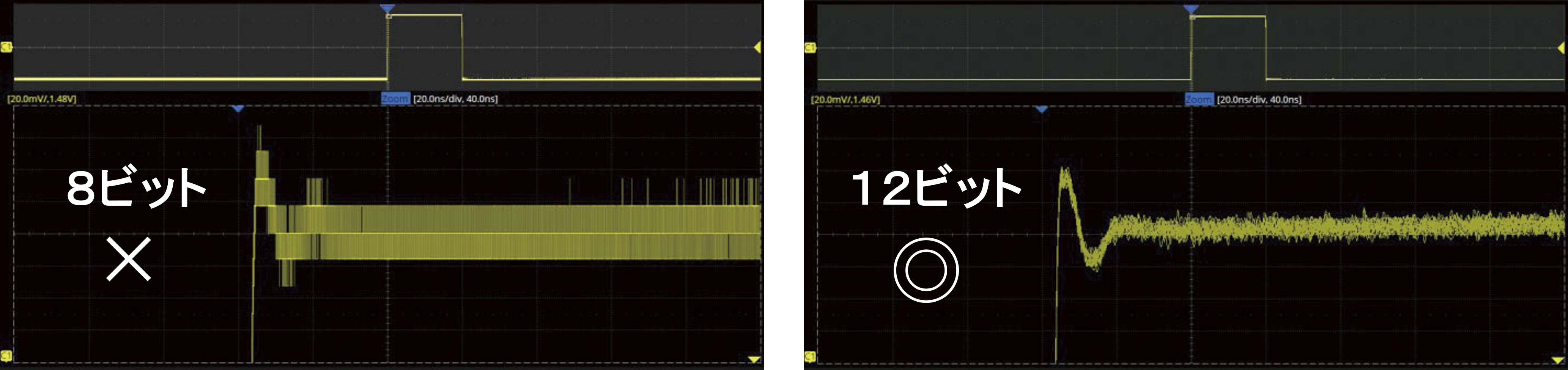Click C1 ground marker in 12-bit zoom window
1568x370 pixels.
click(810, 357)
